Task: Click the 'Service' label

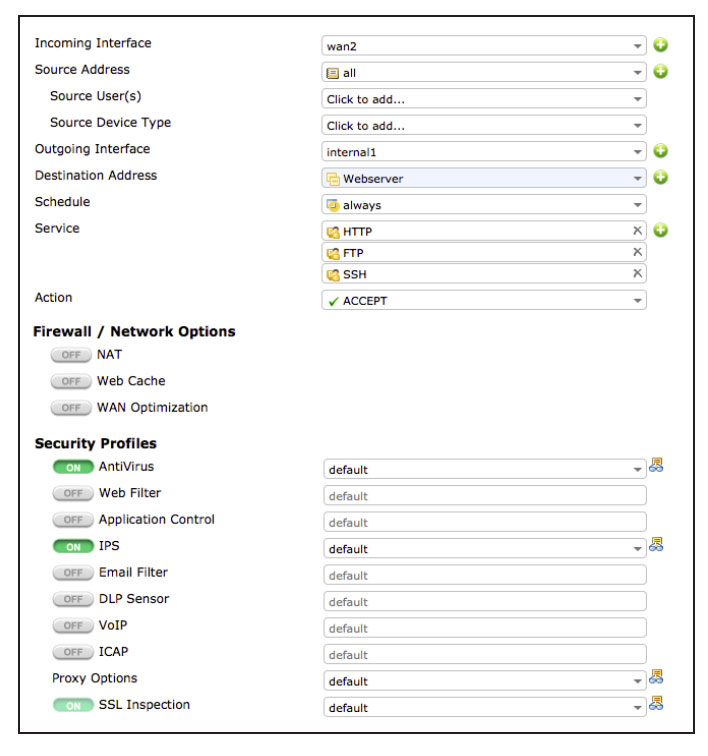Action: (x=57, y=229)
